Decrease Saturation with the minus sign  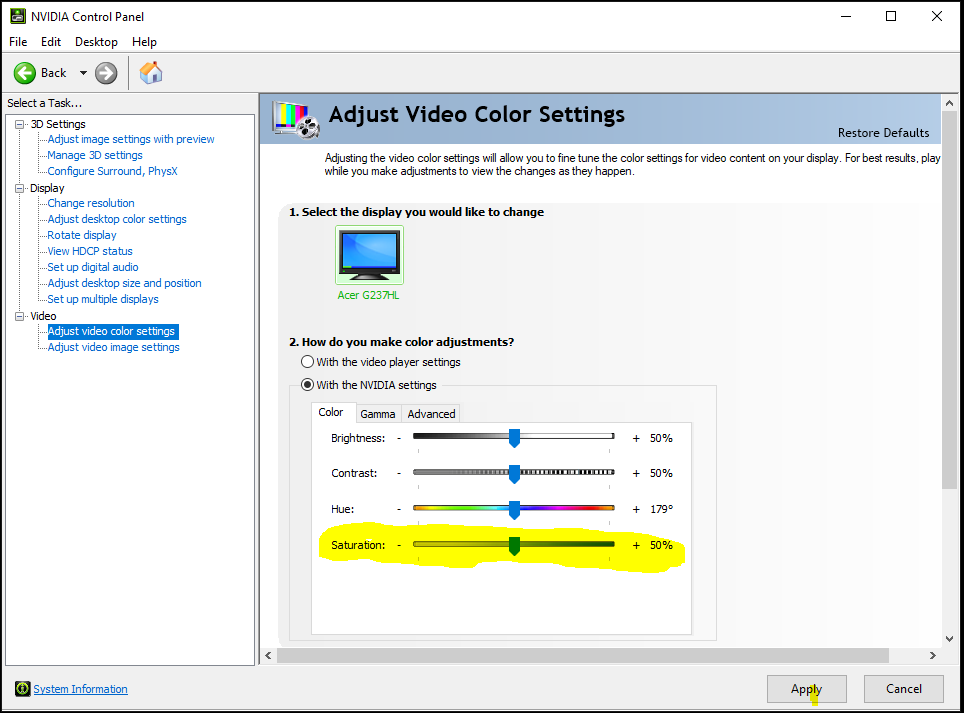[x=399, y=545]
